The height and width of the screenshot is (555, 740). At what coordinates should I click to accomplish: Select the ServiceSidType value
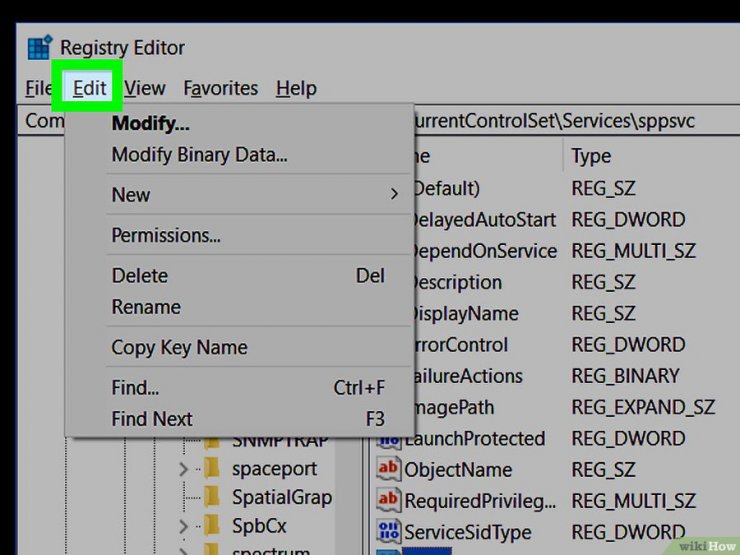(467, 532)
